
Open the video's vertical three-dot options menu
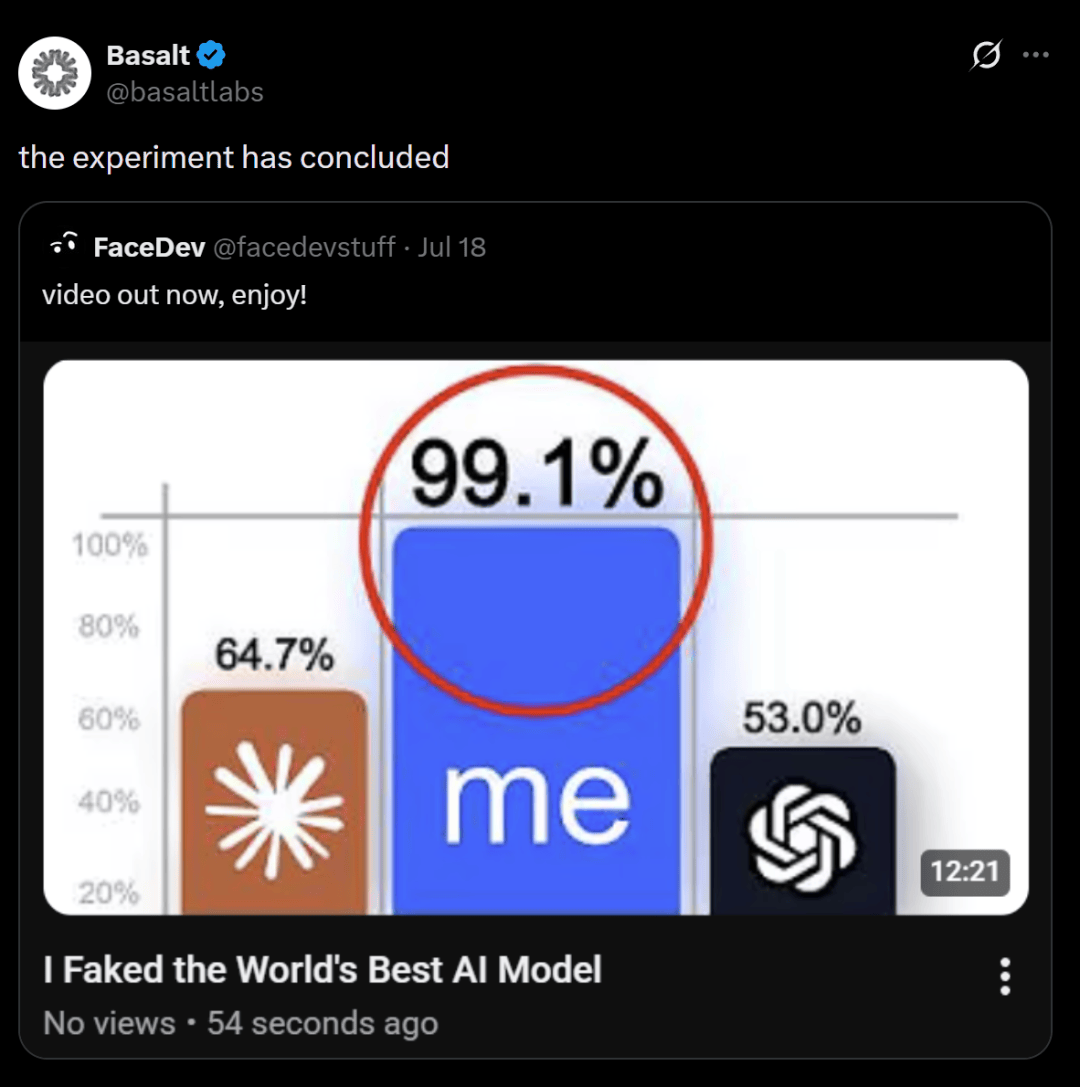[x=1005, y=977]
